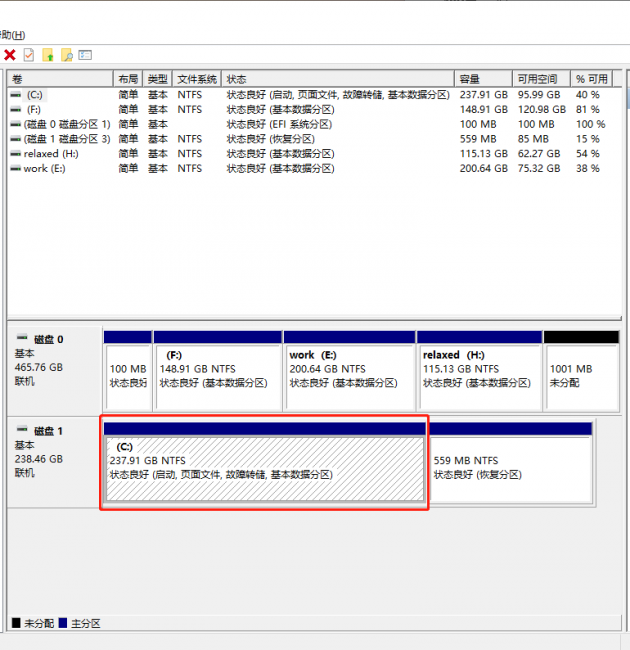Click the folder with green arrow icon
Screen dimensions: 630x650
coord(48,55)
